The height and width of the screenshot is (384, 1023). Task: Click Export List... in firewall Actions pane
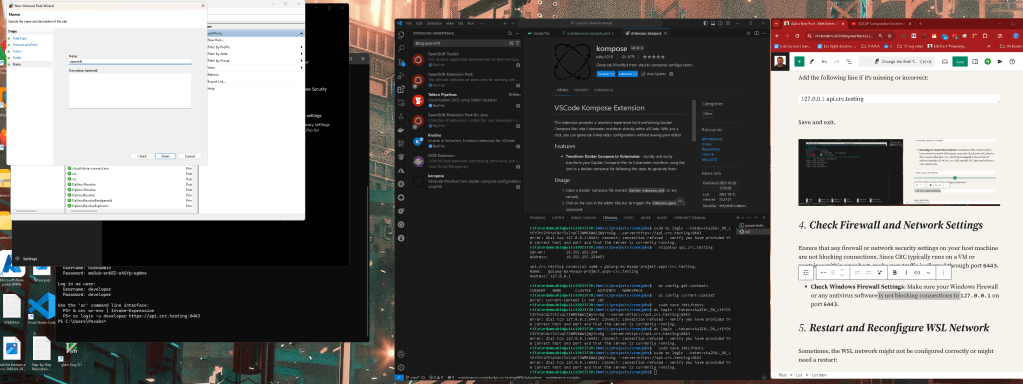click(217, 81)
